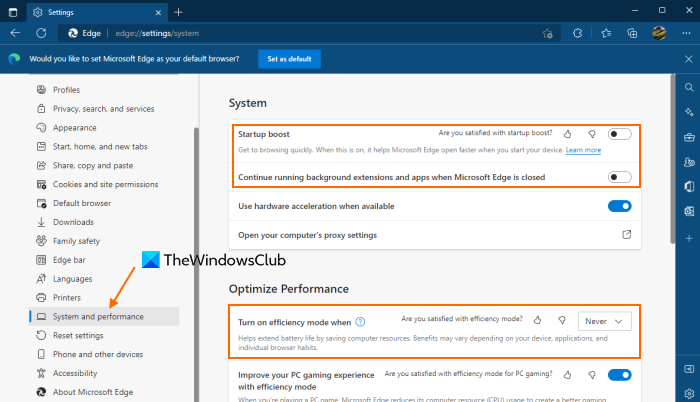The width and height of the screenshot is (700, 402).
Task: Select System and performance
Action: point(104,316)
